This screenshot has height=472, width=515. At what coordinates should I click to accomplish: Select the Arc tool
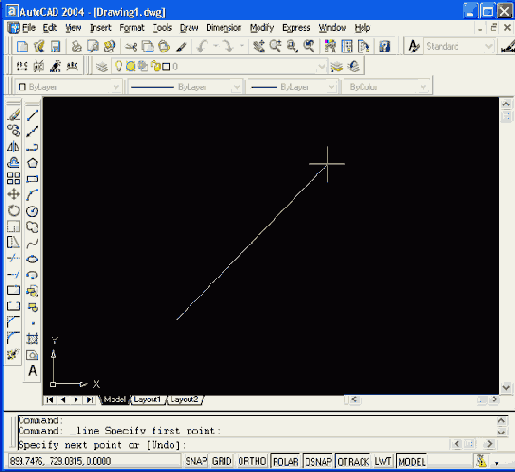pyautogui.click(x=32, y=195)
